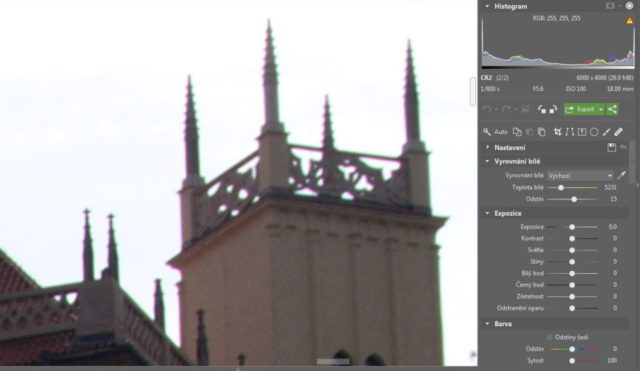The height and width of the screenshot is (371, 640).
Task: Adjust the Světla slider
Action: coord(572,250)
